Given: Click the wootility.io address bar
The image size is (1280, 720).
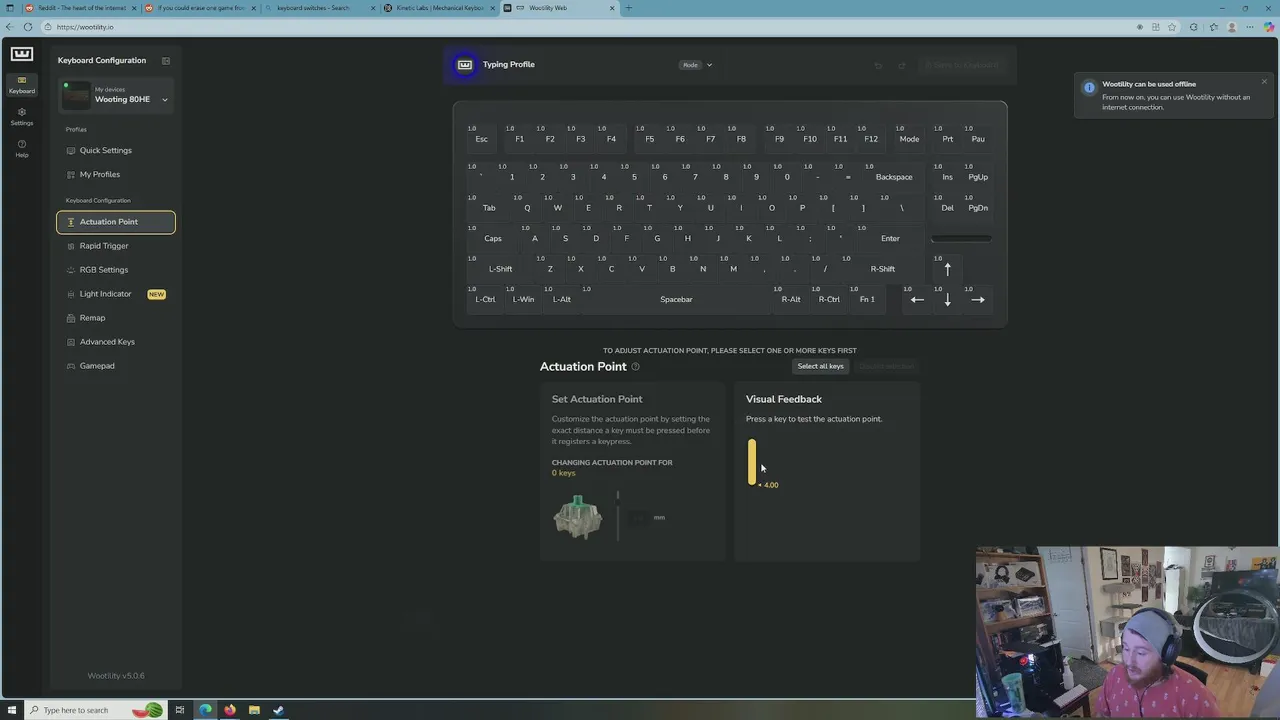Looking at the screenshot, I should 590,27.
